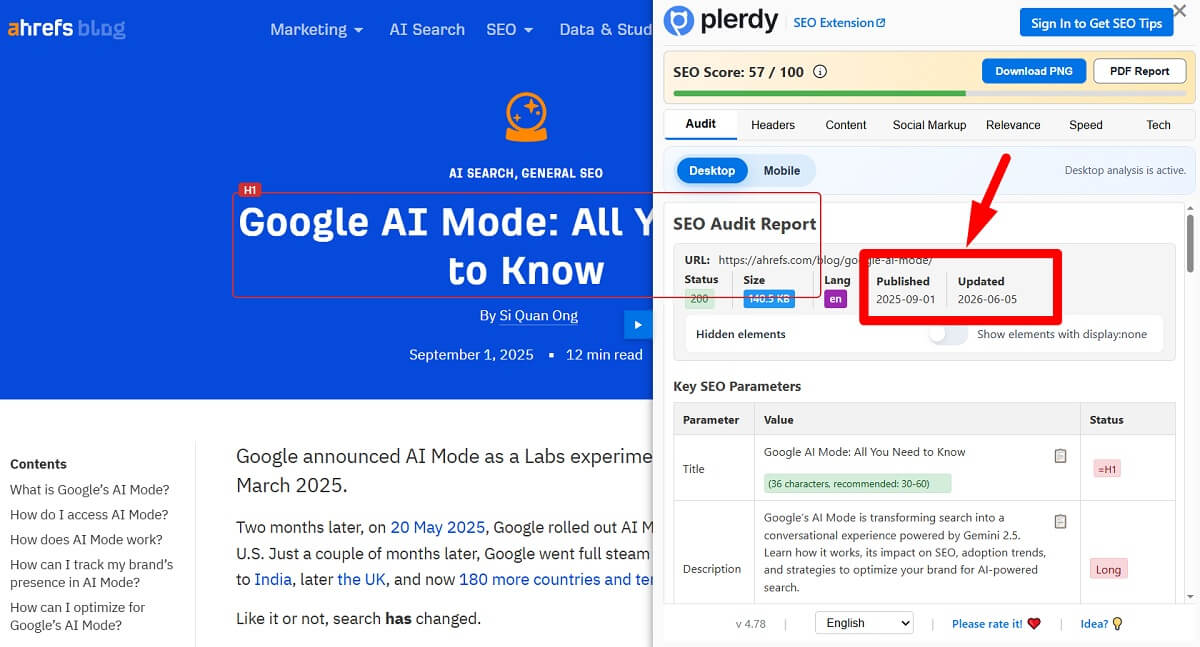Go to How can I track my brand's presence
The width and height of the screenshot is (1200, 647).
pyautogui.click(x=91, y=573)
